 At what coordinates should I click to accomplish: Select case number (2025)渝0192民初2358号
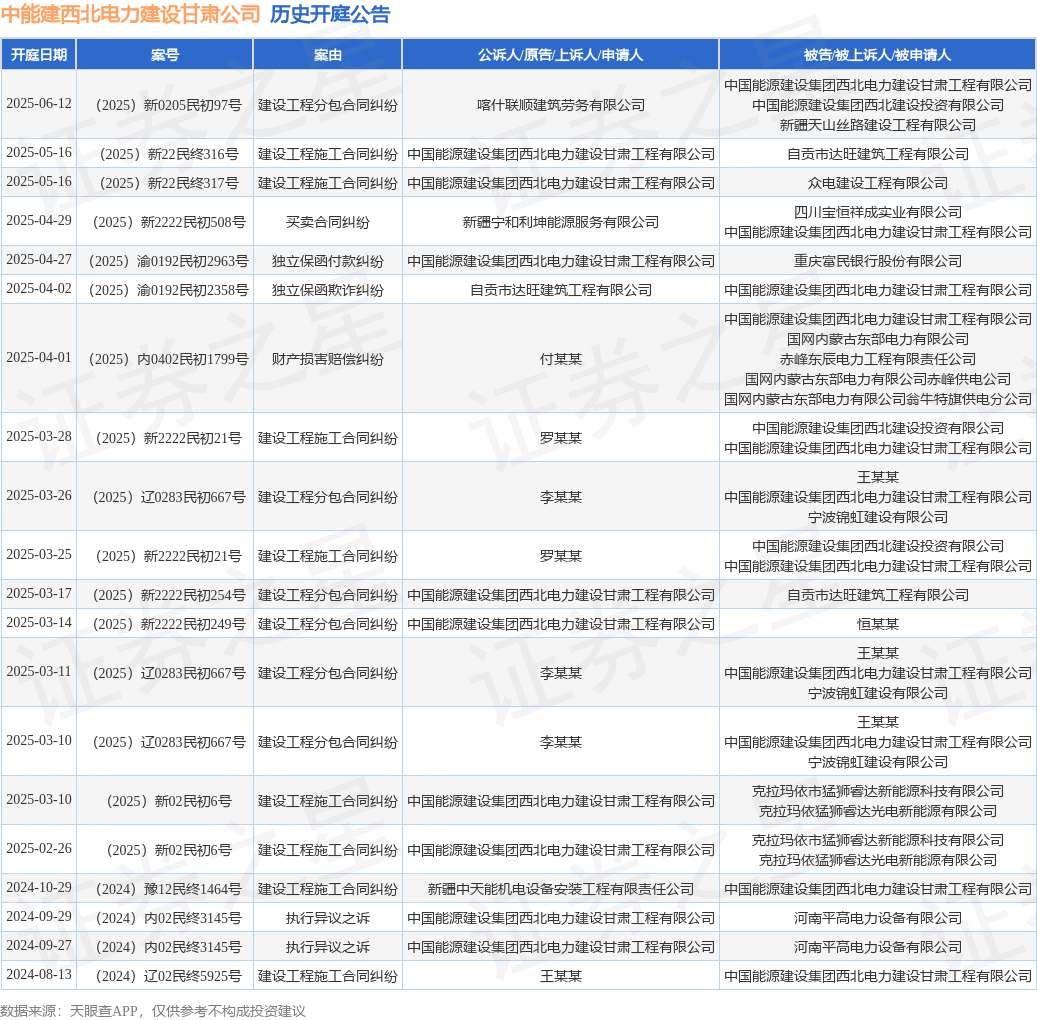pos(165,290)
